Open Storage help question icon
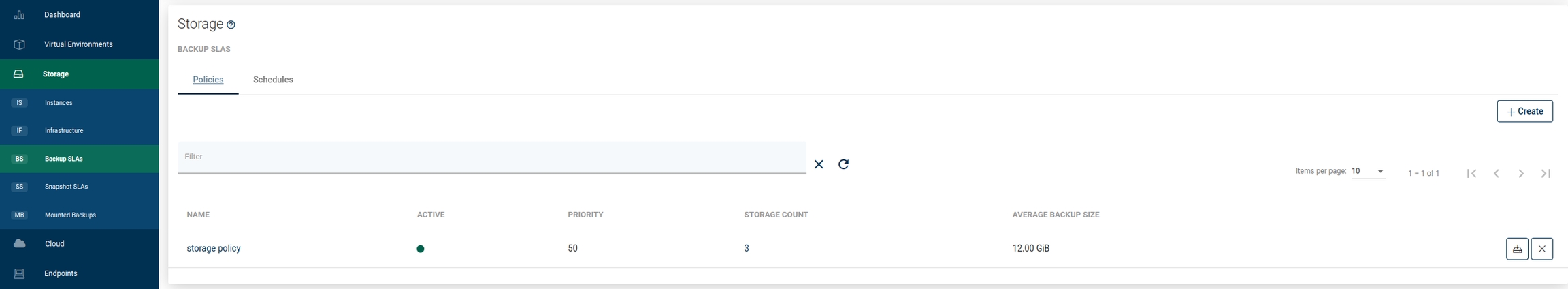Screen dimensions: 1568x289 point(231,25)
